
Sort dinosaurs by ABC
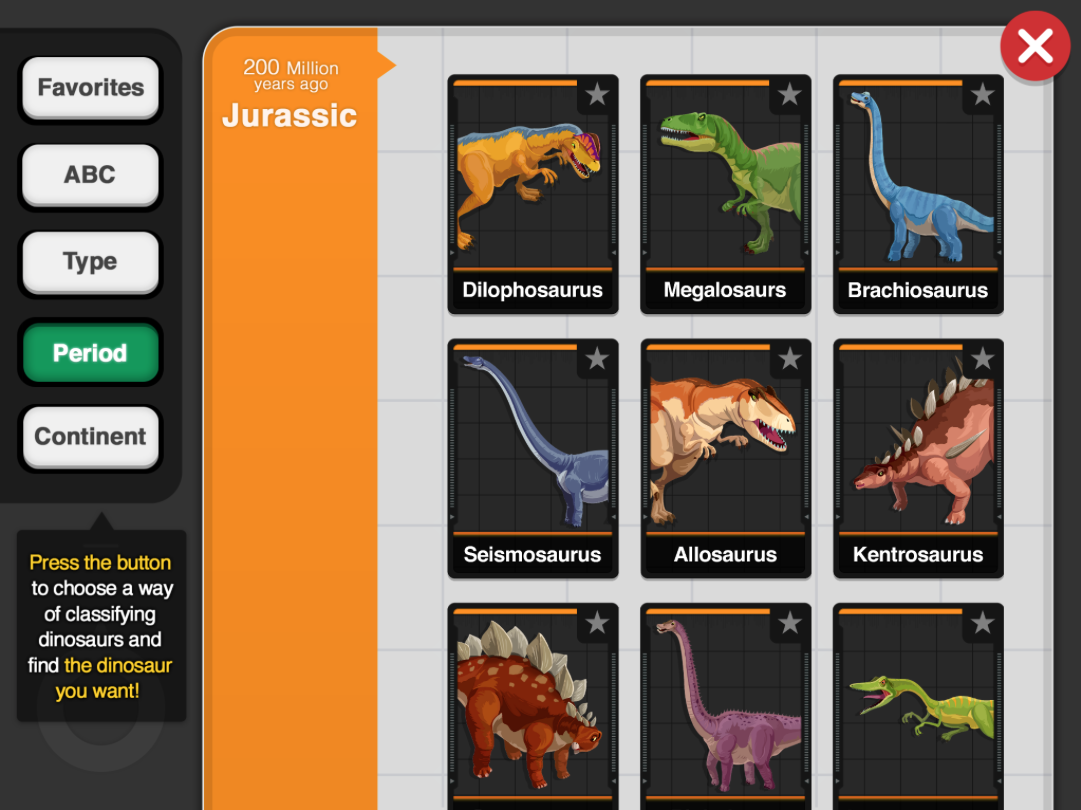(90, 175)
